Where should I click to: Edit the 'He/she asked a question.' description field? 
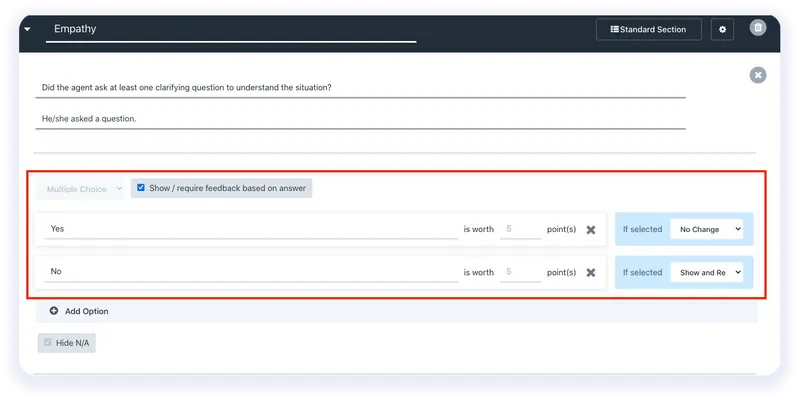(360, 119)
